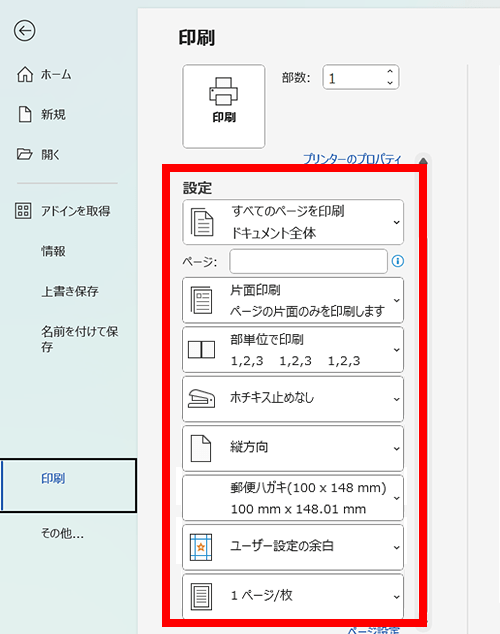Select 上書き保存 in the sidebar
This screenshot has height=634, width=500.
(70, 292)
